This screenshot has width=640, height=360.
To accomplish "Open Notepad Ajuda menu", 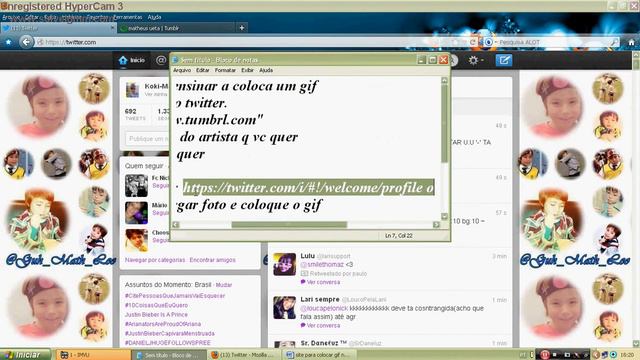I will [x=266, y=70].
